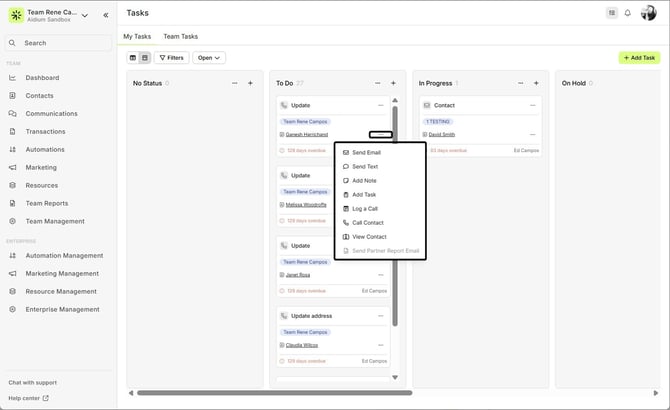Open the Ganesh Harrichand contact actions menu
The image size is (670, 410).
(380, 135)
